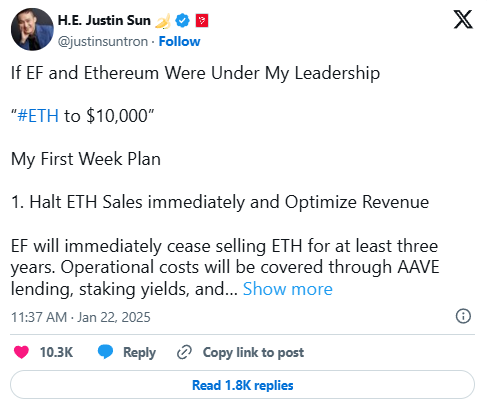487x410 pixels.
Task: Click the Reply text label
Action: pyautogui.click(x=139, y=353)
